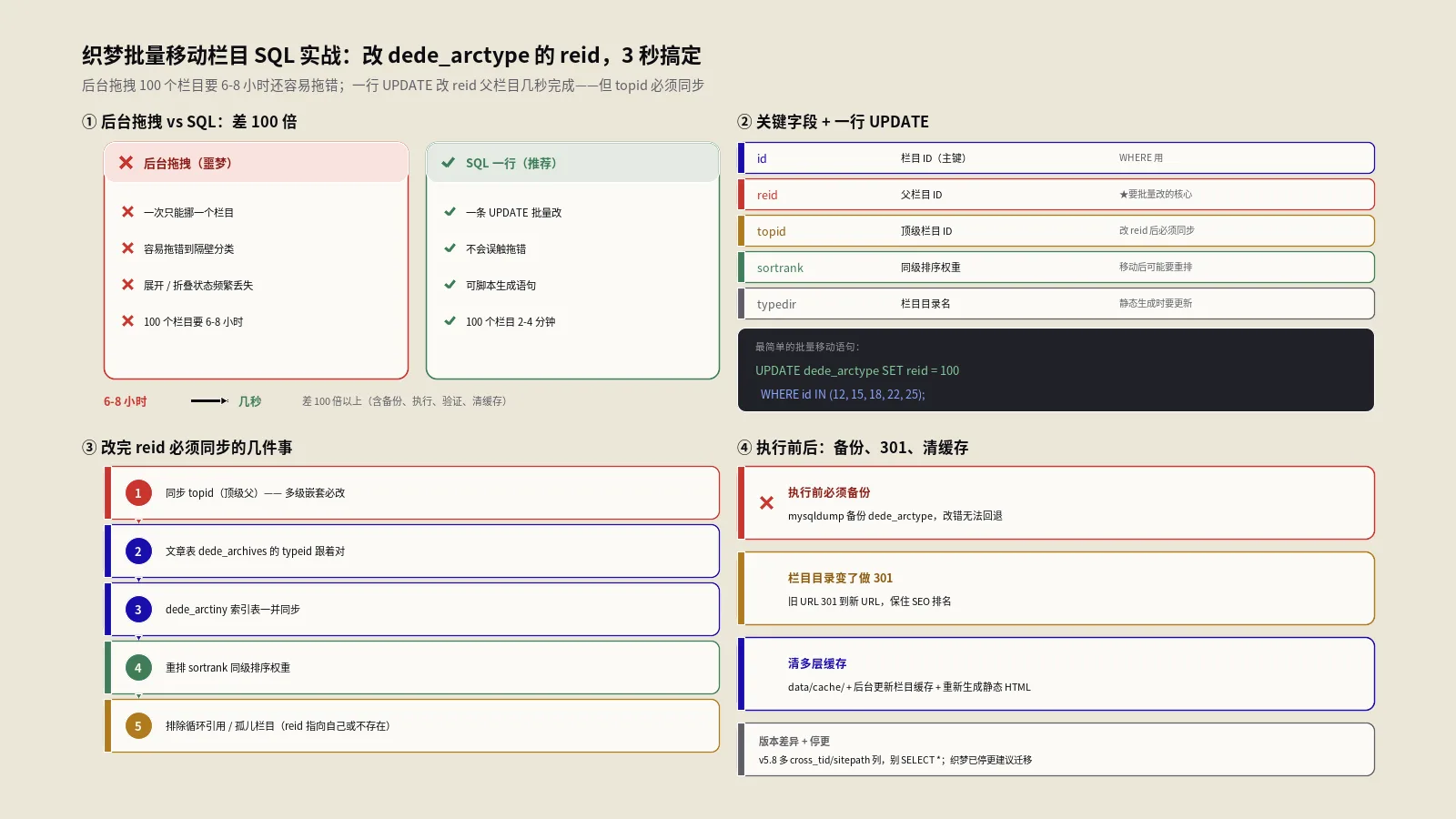This screenshot has height=819, width=1456.
Task: Click the red X icon beside 执行前必须备份
Action: pyautogui.click(x=766, y=503)
